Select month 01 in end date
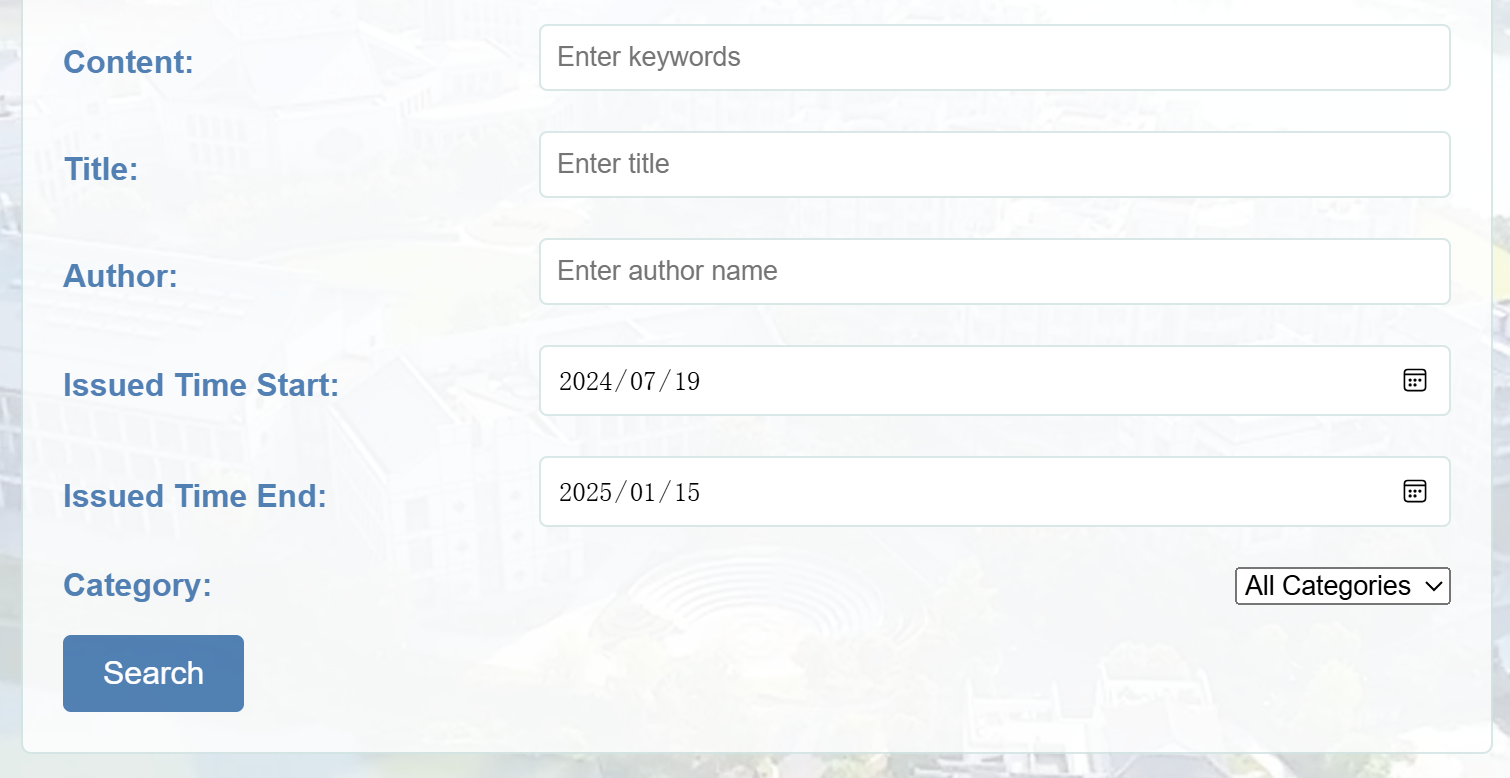Screen dimensions: 1510x778 click(x=643, y=492)
